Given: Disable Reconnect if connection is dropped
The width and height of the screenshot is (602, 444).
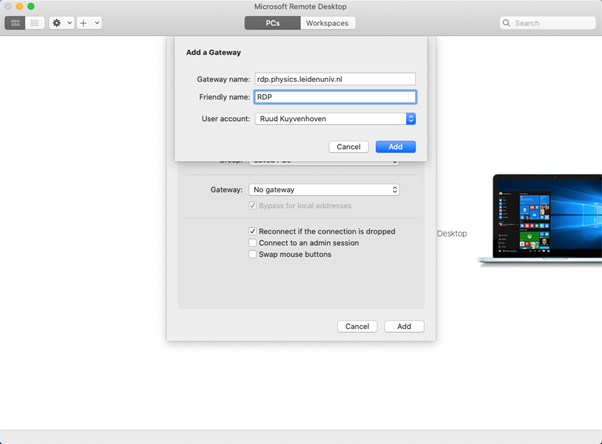Looking at the screenshot, I should click(x=253, y=231).
